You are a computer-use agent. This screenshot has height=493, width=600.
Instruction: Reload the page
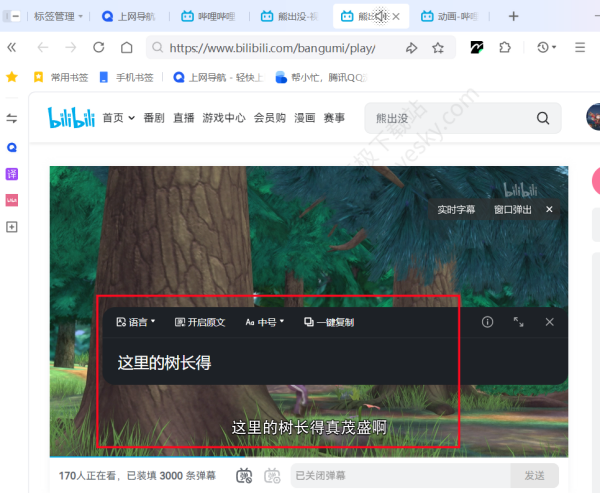pyautogui.click(x=98, y=47)
